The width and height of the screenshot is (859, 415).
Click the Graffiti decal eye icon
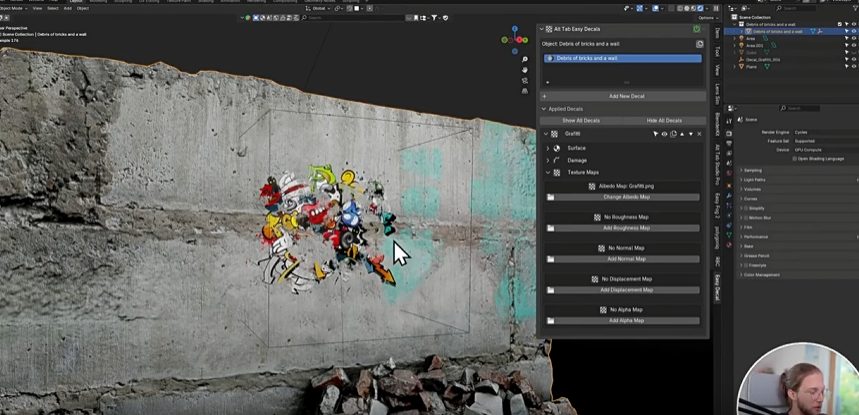click(x=664, y=134)
